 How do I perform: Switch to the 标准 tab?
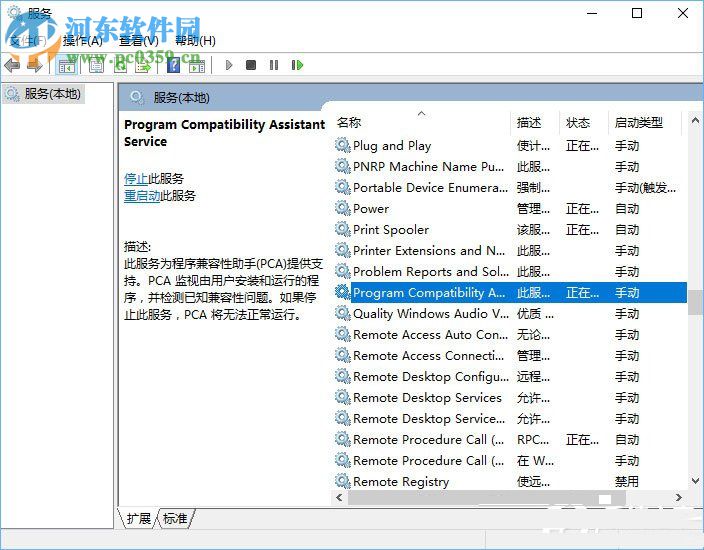(175, 519)
